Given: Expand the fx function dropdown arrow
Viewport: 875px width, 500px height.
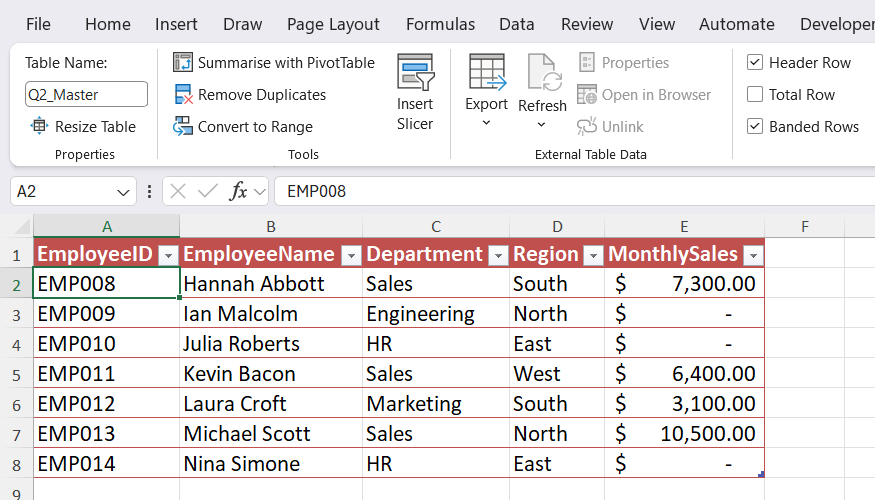Looking at the screenshot, I should [x=259, y=192].
